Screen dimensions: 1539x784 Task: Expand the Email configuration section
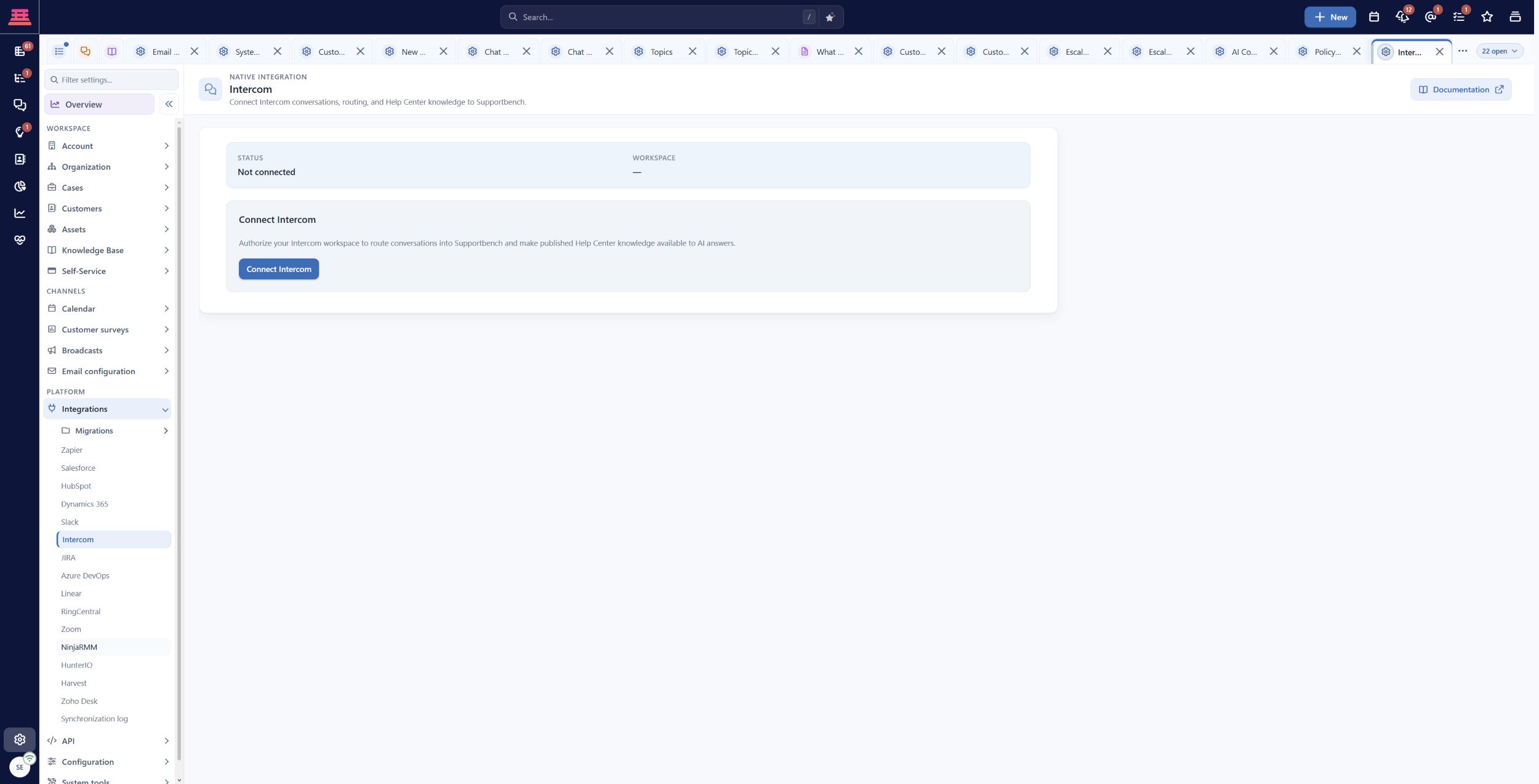[x=108, y=372]
